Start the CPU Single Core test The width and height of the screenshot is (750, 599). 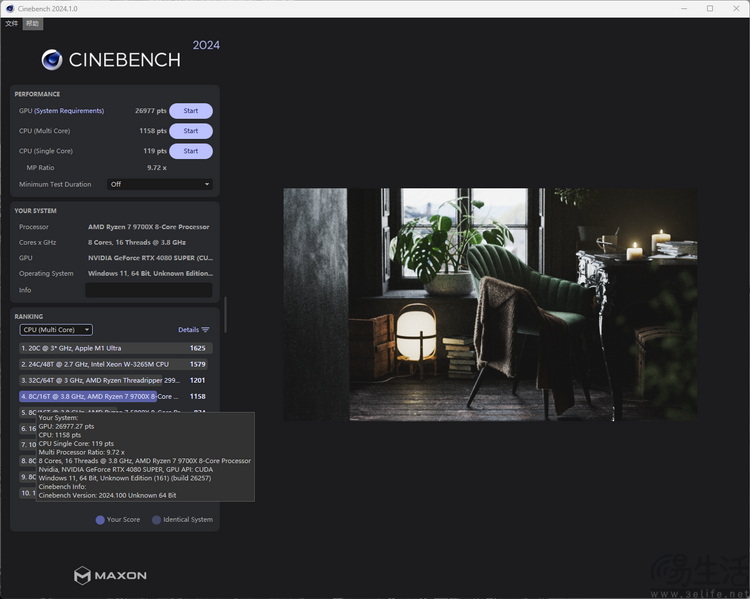click(x=191, y=151)
